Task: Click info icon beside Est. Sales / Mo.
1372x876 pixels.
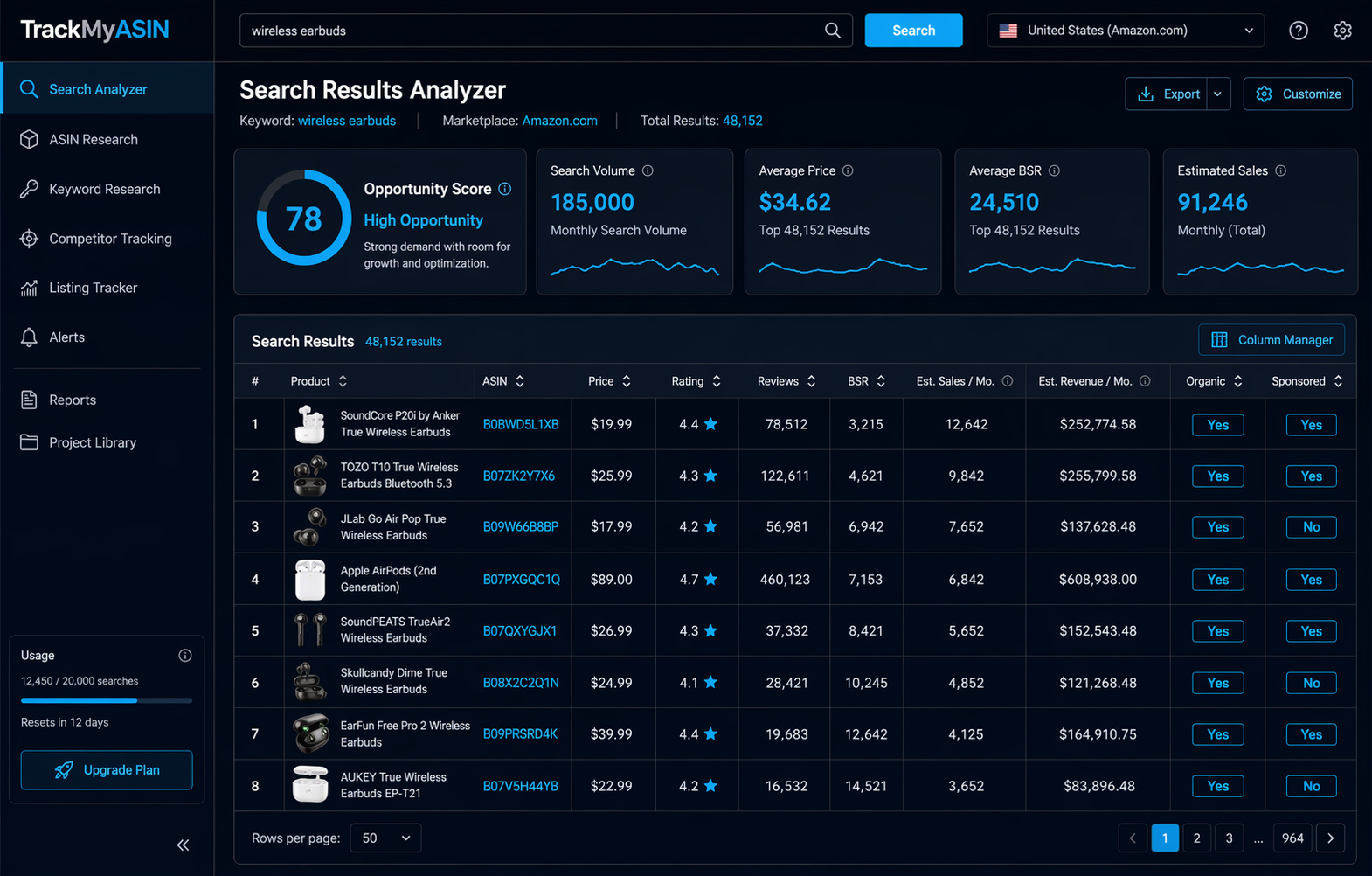Action: [1008, 381]
